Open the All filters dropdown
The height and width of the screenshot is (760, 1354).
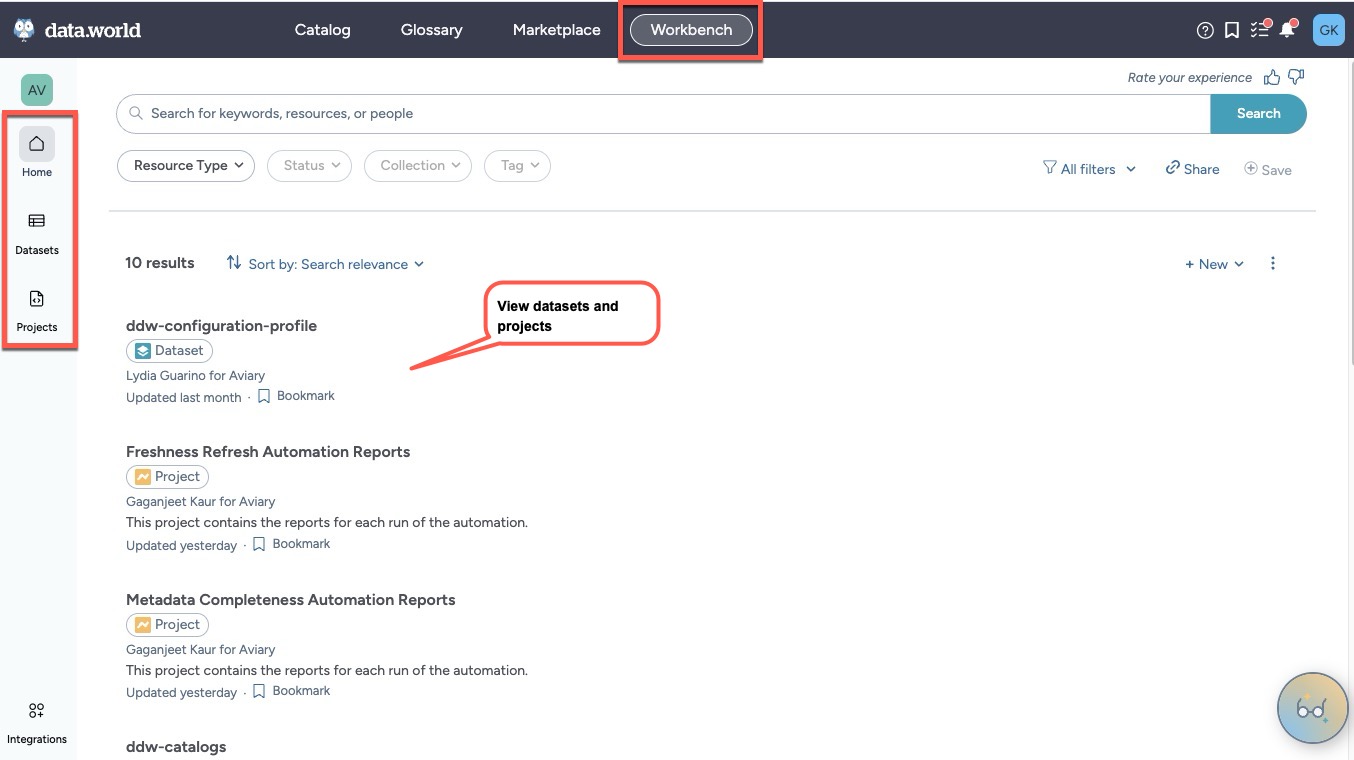point(1089,169)
